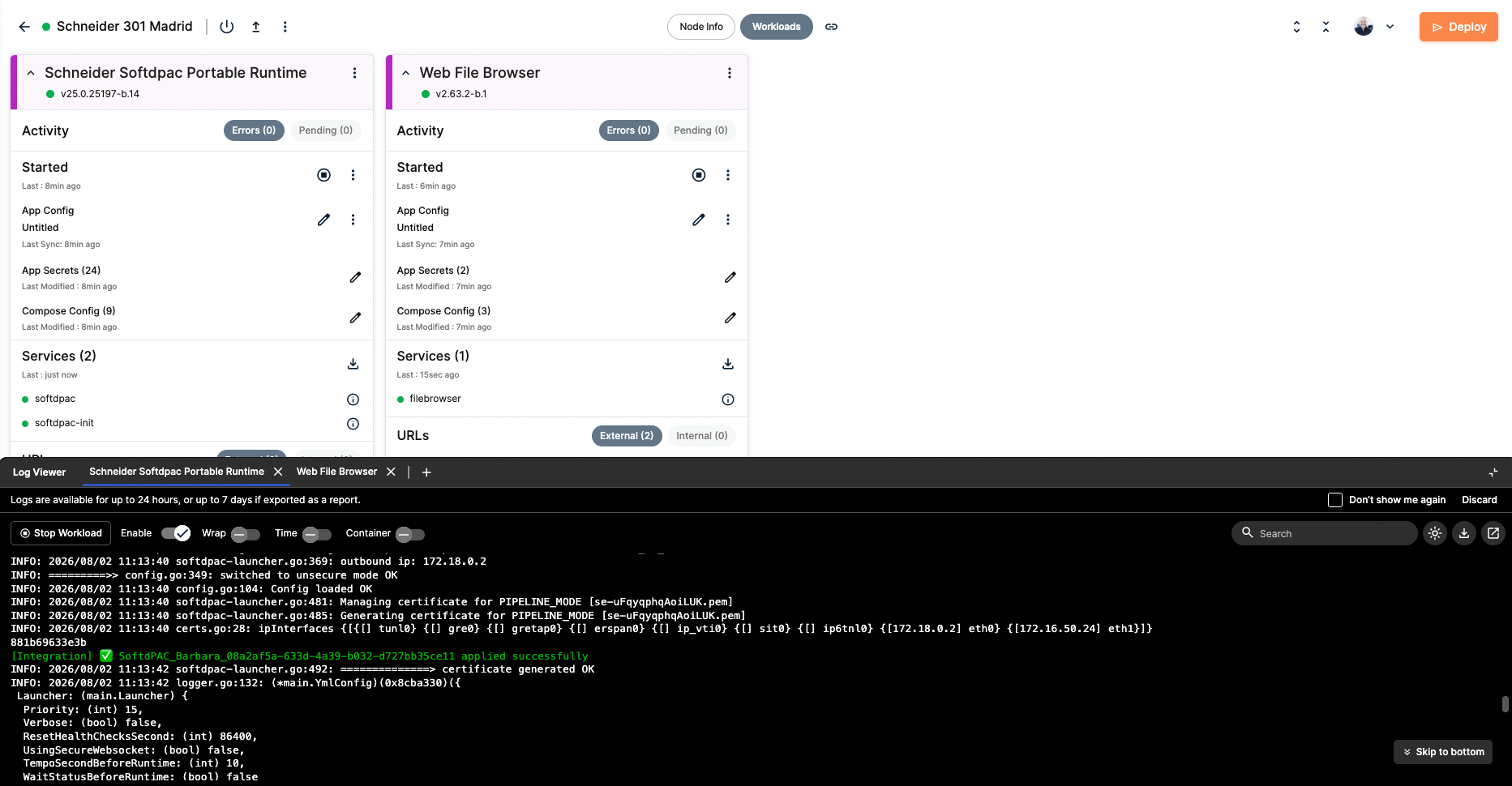
Task: Open logs in a new window
Action: pos(1493,533)
